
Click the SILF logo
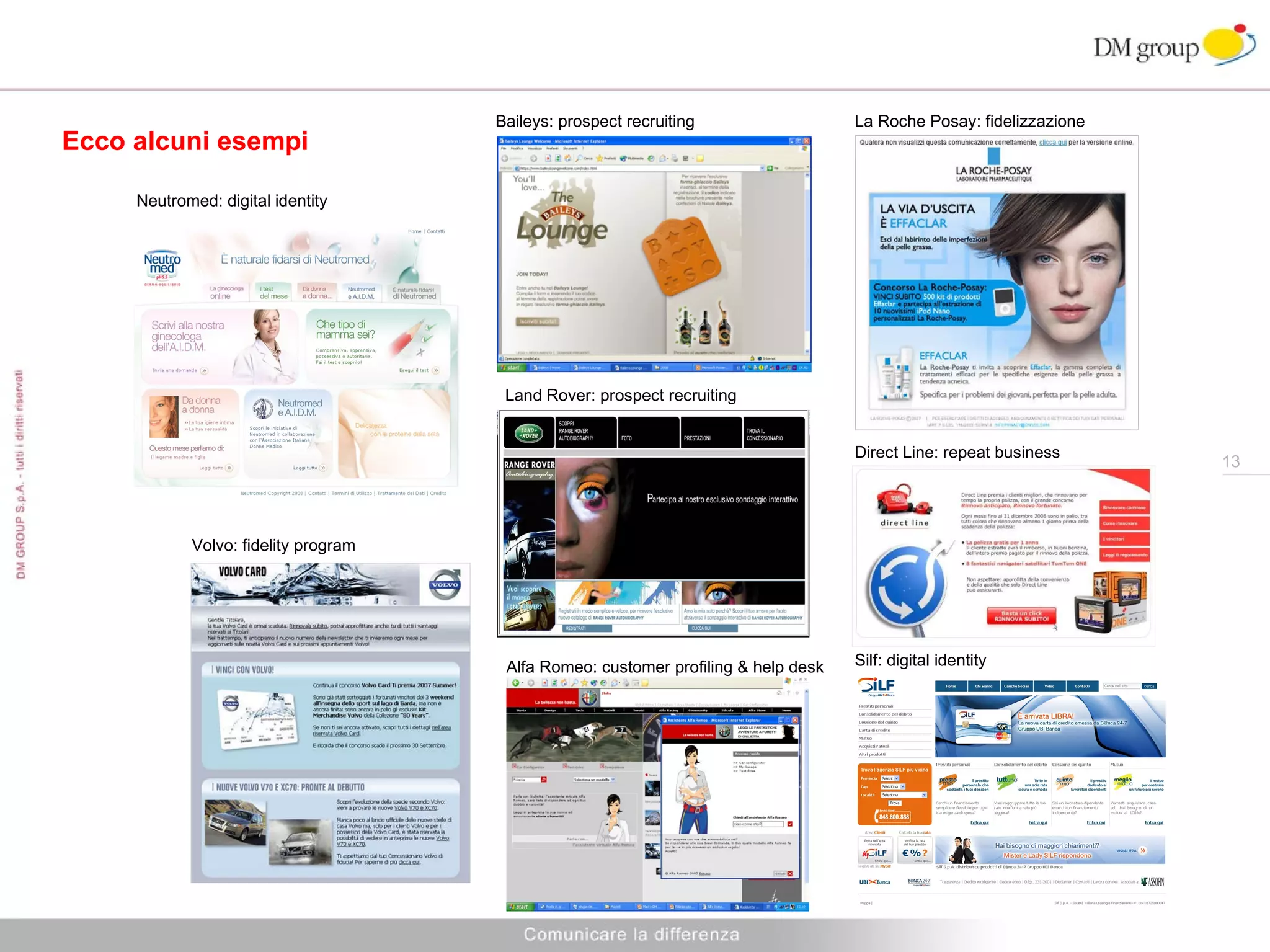(x=876, y=687)
